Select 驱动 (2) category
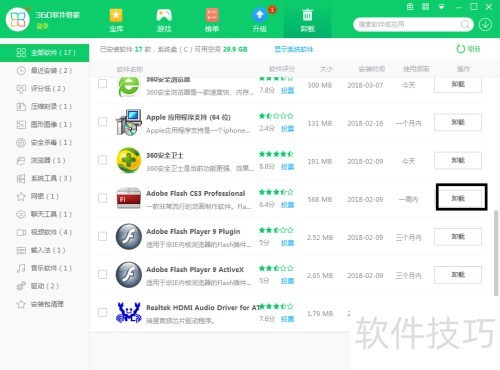 click(44, 286)
